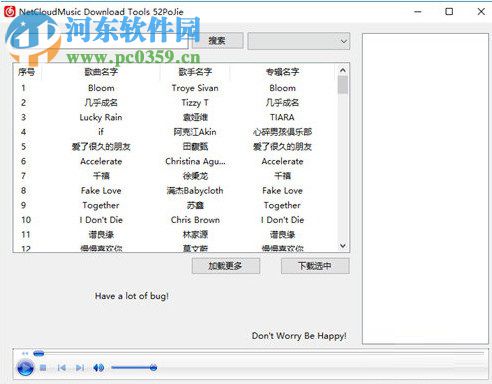Click the Have a lot of bug! label
This screenshot has height=384, width=492.
(132, 296)
